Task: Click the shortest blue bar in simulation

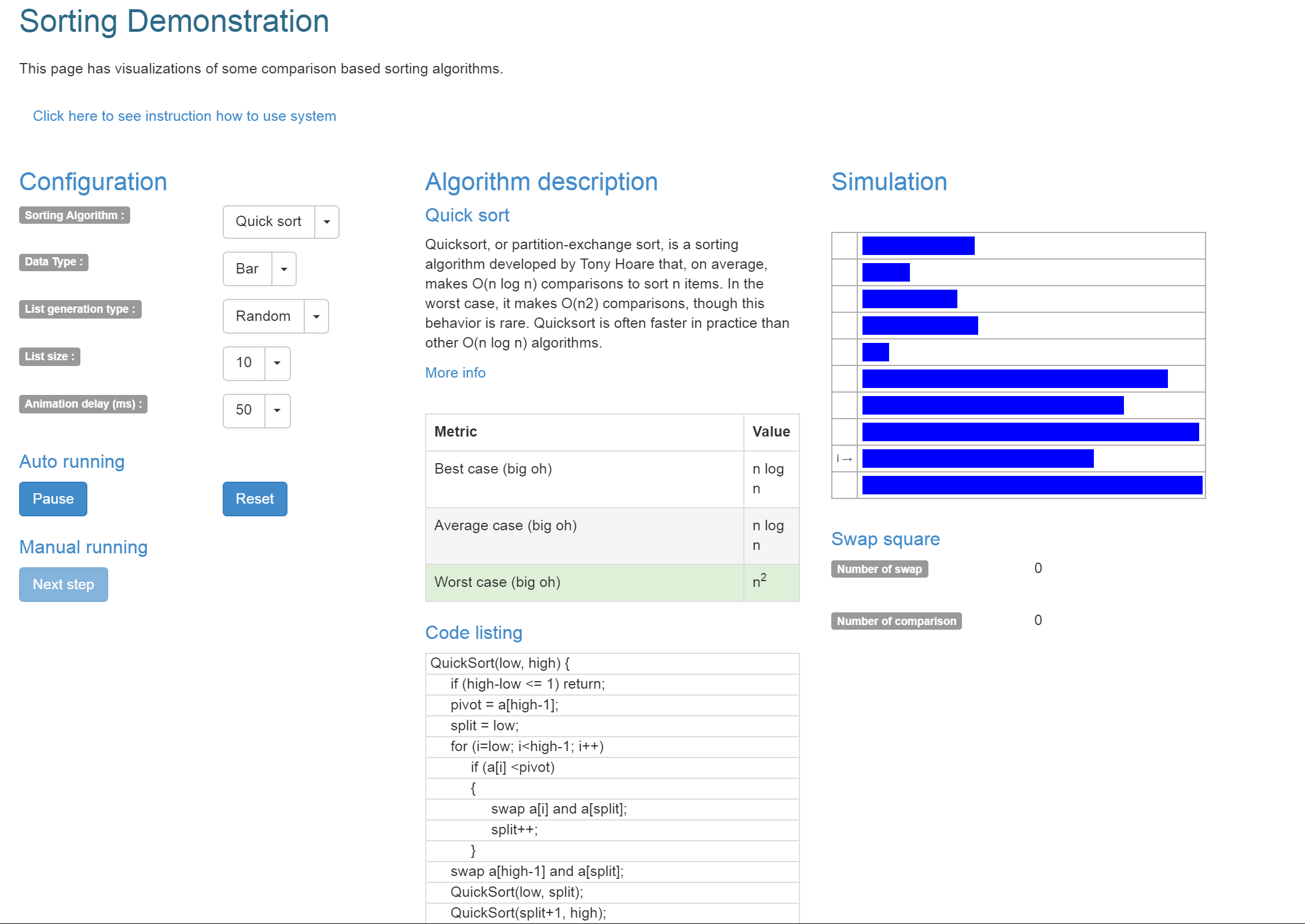Action: click(875, 352)
